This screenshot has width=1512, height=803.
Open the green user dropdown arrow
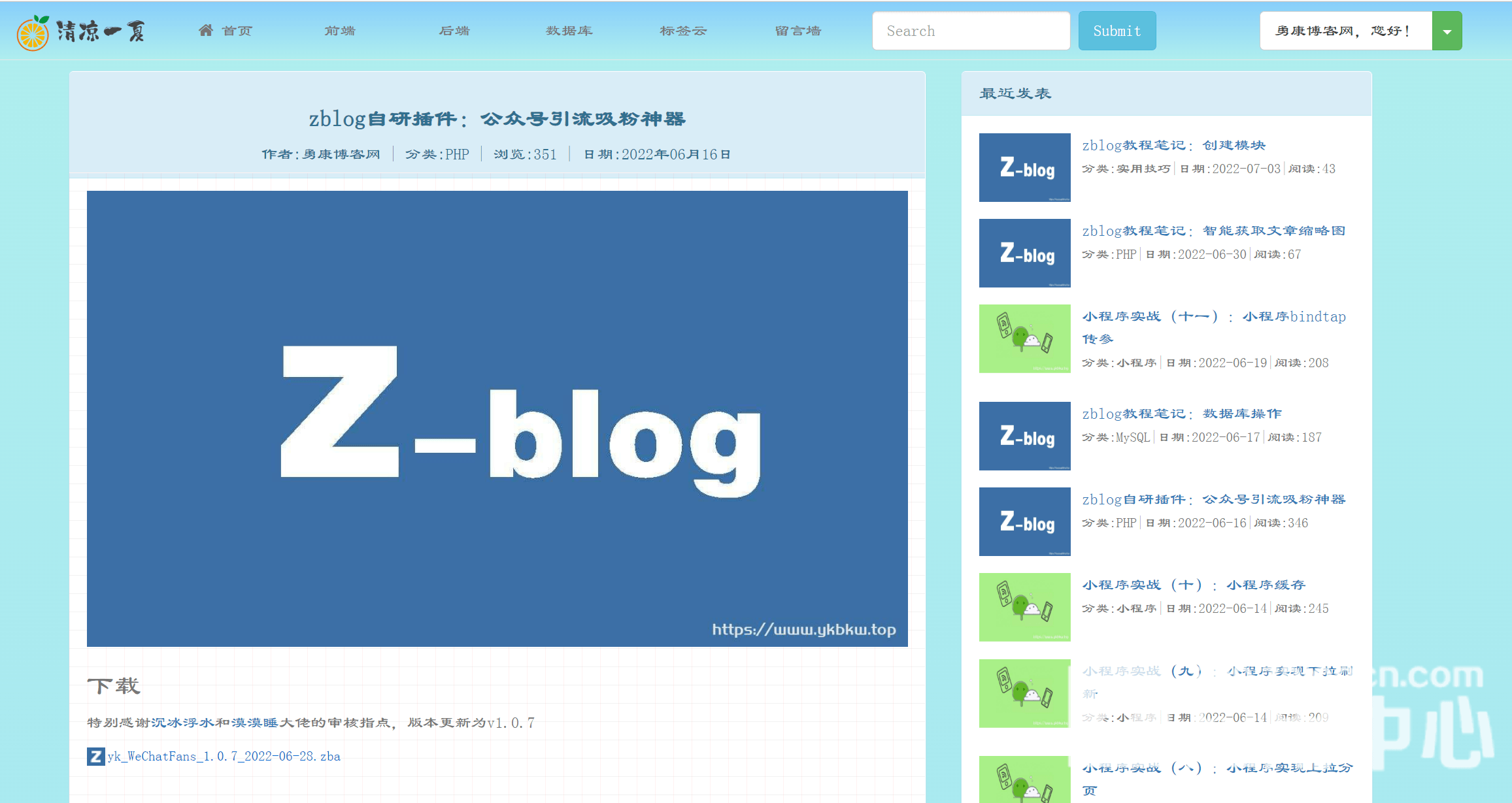1447,31
